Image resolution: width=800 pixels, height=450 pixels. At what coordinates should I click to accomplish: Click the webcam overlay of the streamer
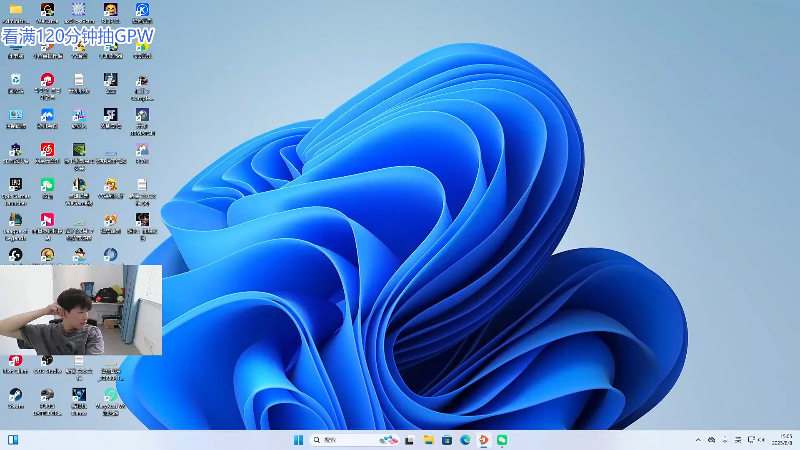click(81, 310)
